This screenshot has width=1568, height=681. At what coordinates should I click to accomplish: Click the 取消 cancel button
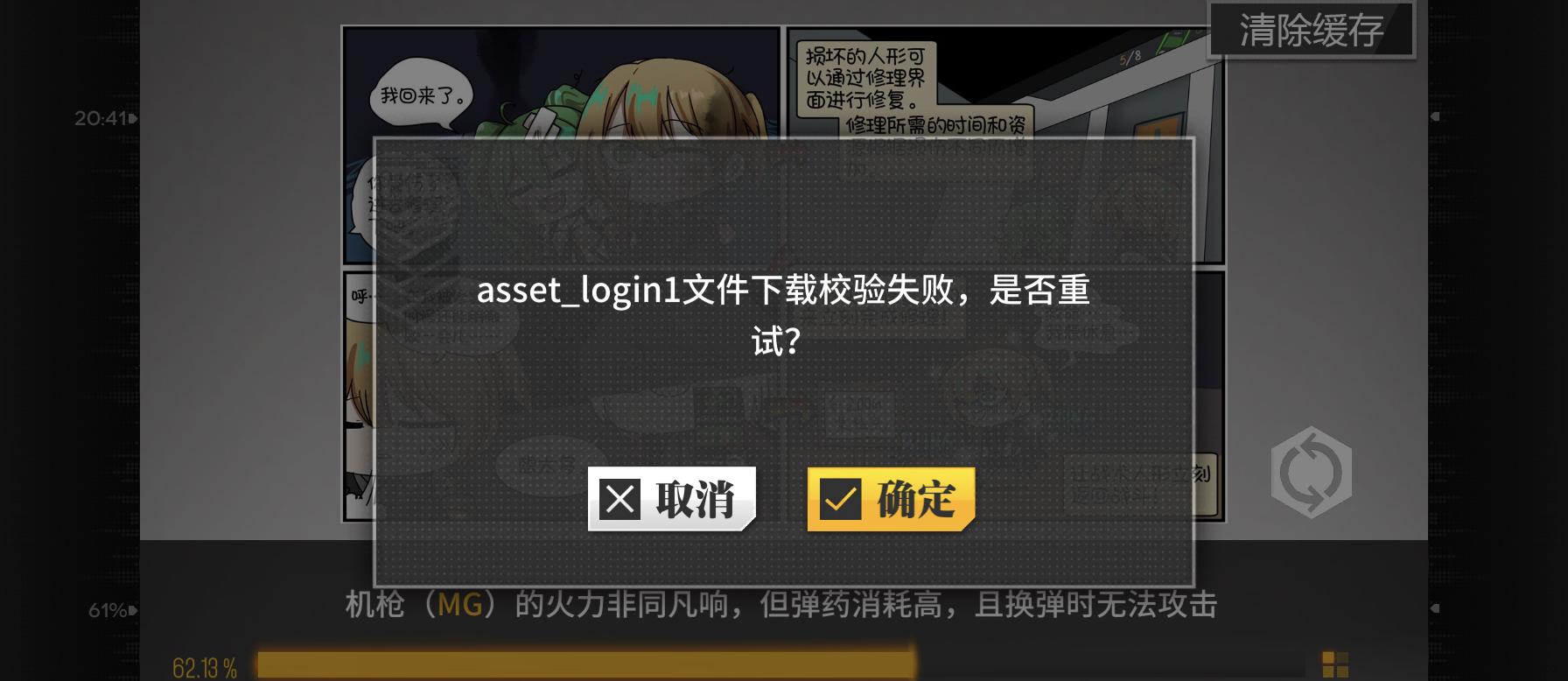pyautogui.click(x=671, y=499)
